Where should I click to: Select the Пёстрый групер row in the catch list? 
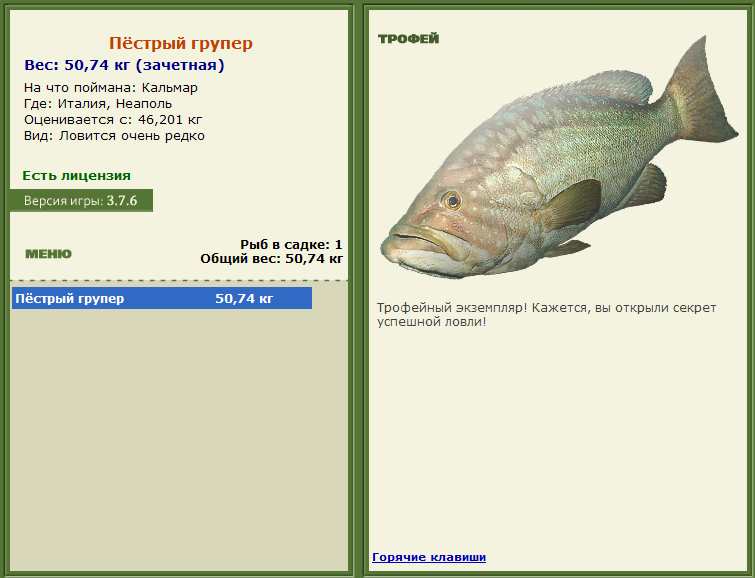pos(162,298)
